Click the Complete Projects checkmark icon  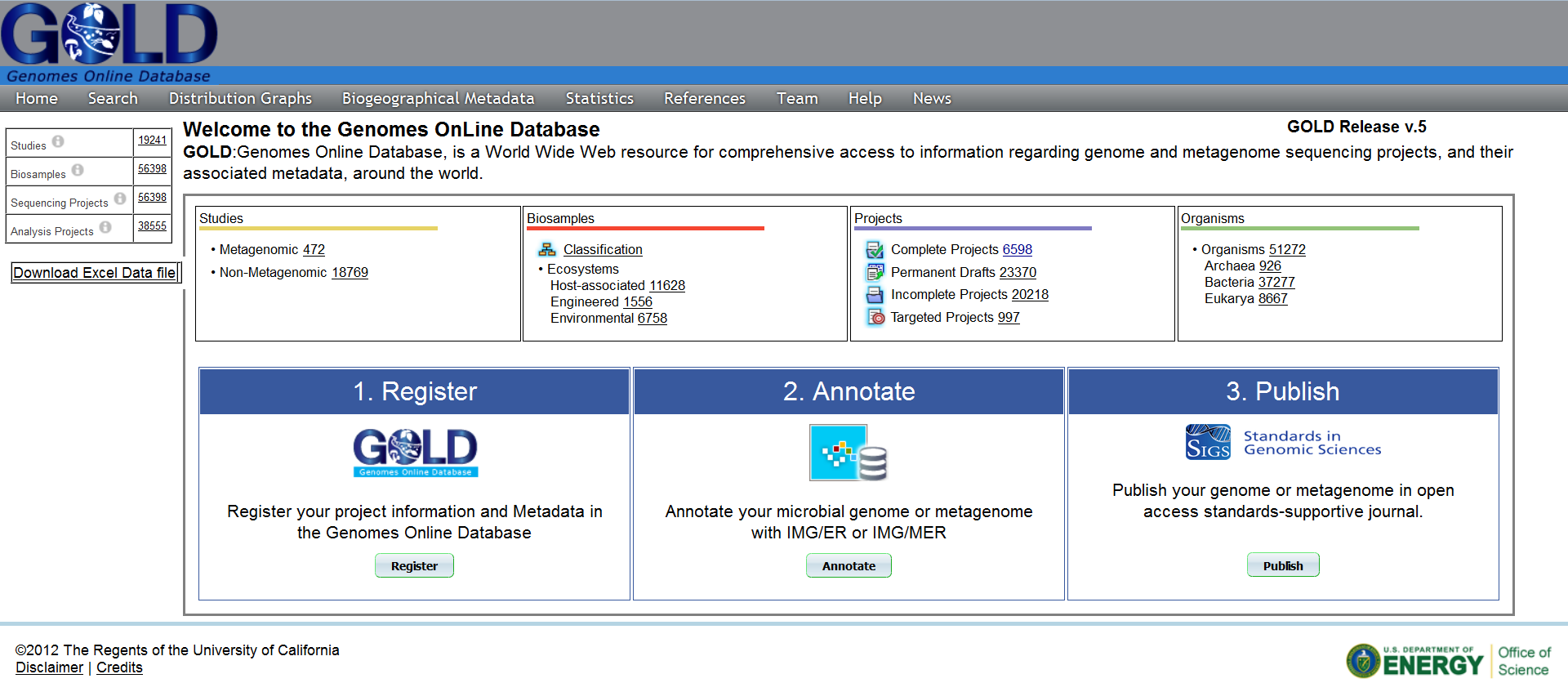pos(875,249)
